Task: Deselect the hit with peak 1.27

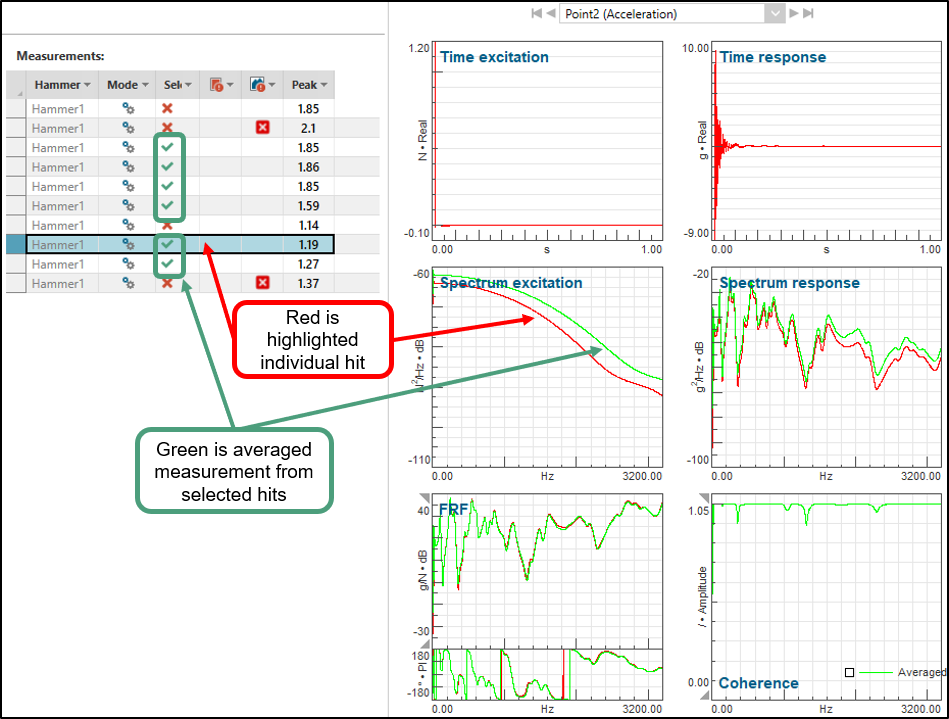Action: pos(168,265)
